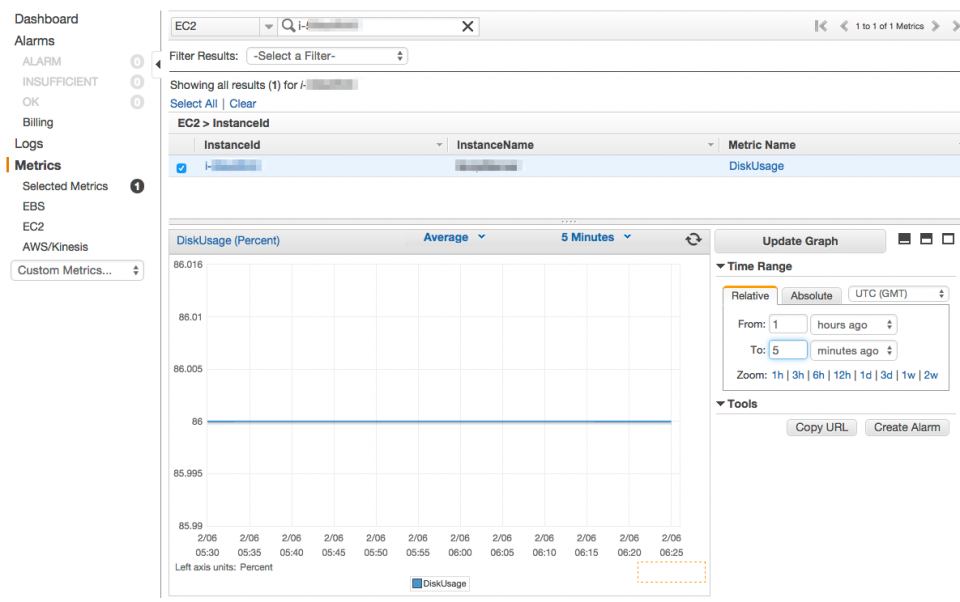The image size is (960, 602).
Task: Open Alarms in sidebar
Action: coord(34,41)
